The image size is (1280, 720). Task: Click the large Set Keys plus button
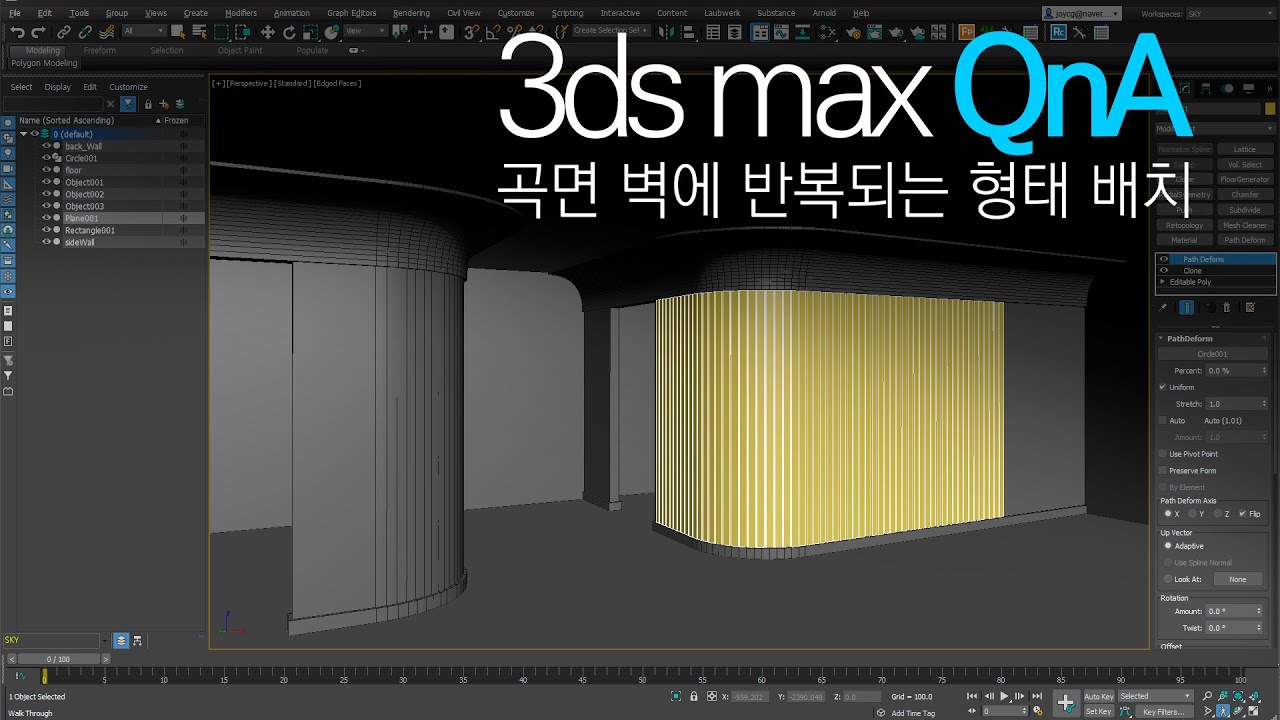[1066, 703]
